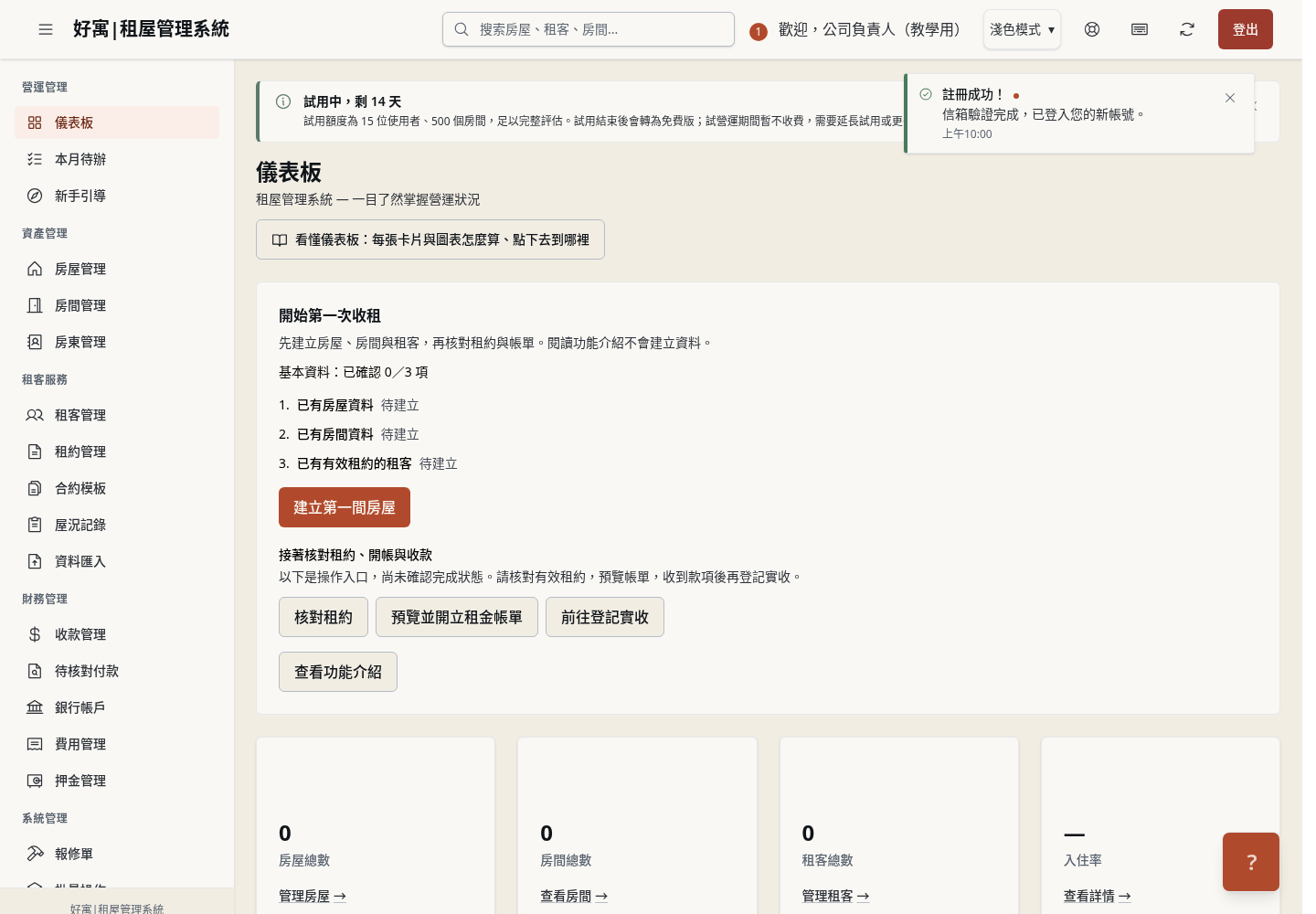1316x914 pixels.
Task: Click the info icon in trial banner
Action: tap(283, 101)
